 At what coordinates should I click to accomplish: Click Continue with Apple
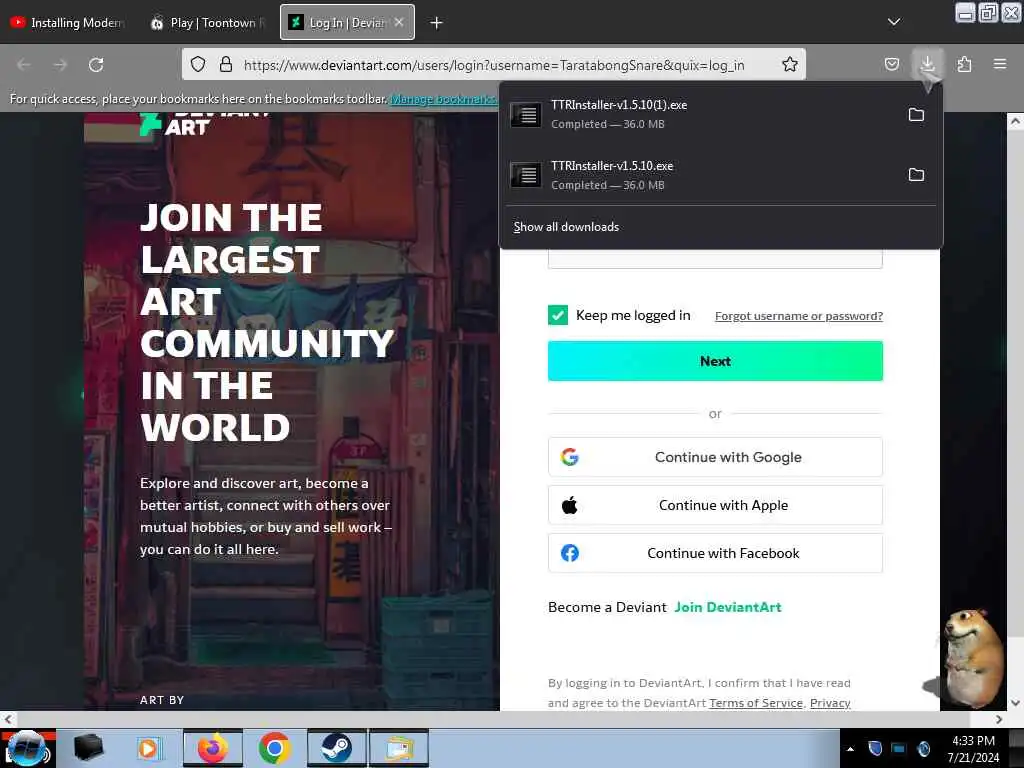tap(715, 505)
